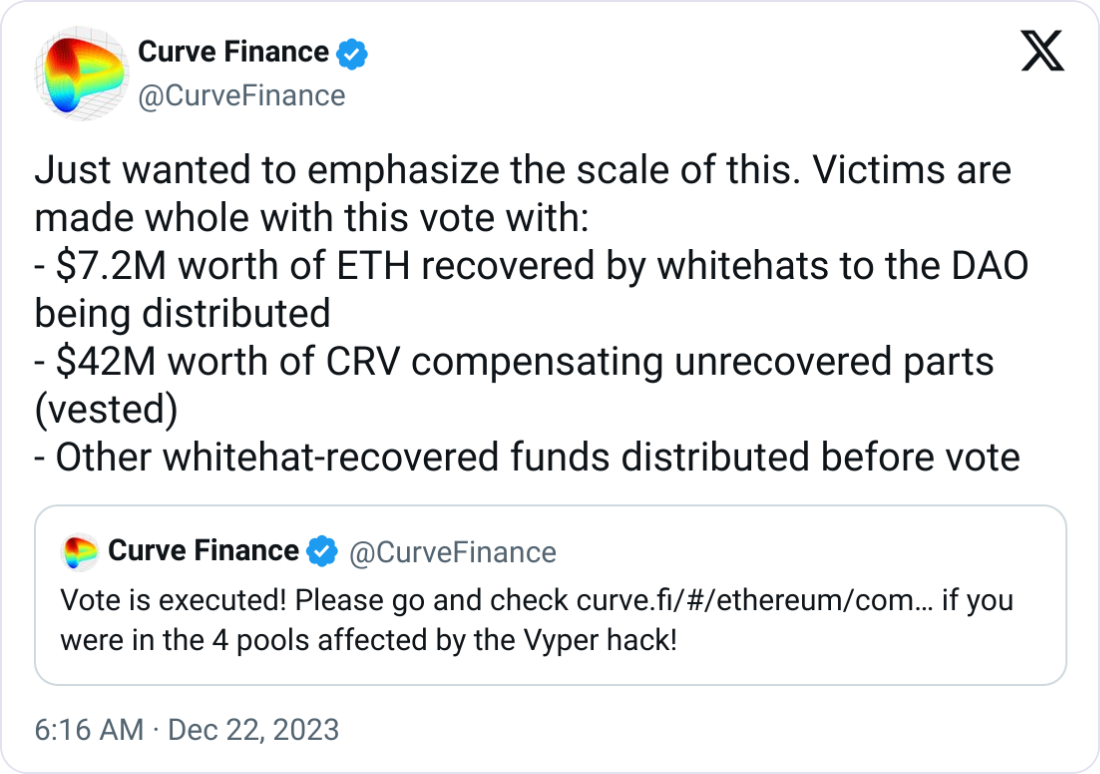Open the quoted tweet about Vyper hack
Viewport: 1100px width, 774px height.
click(x=551, y=594)
